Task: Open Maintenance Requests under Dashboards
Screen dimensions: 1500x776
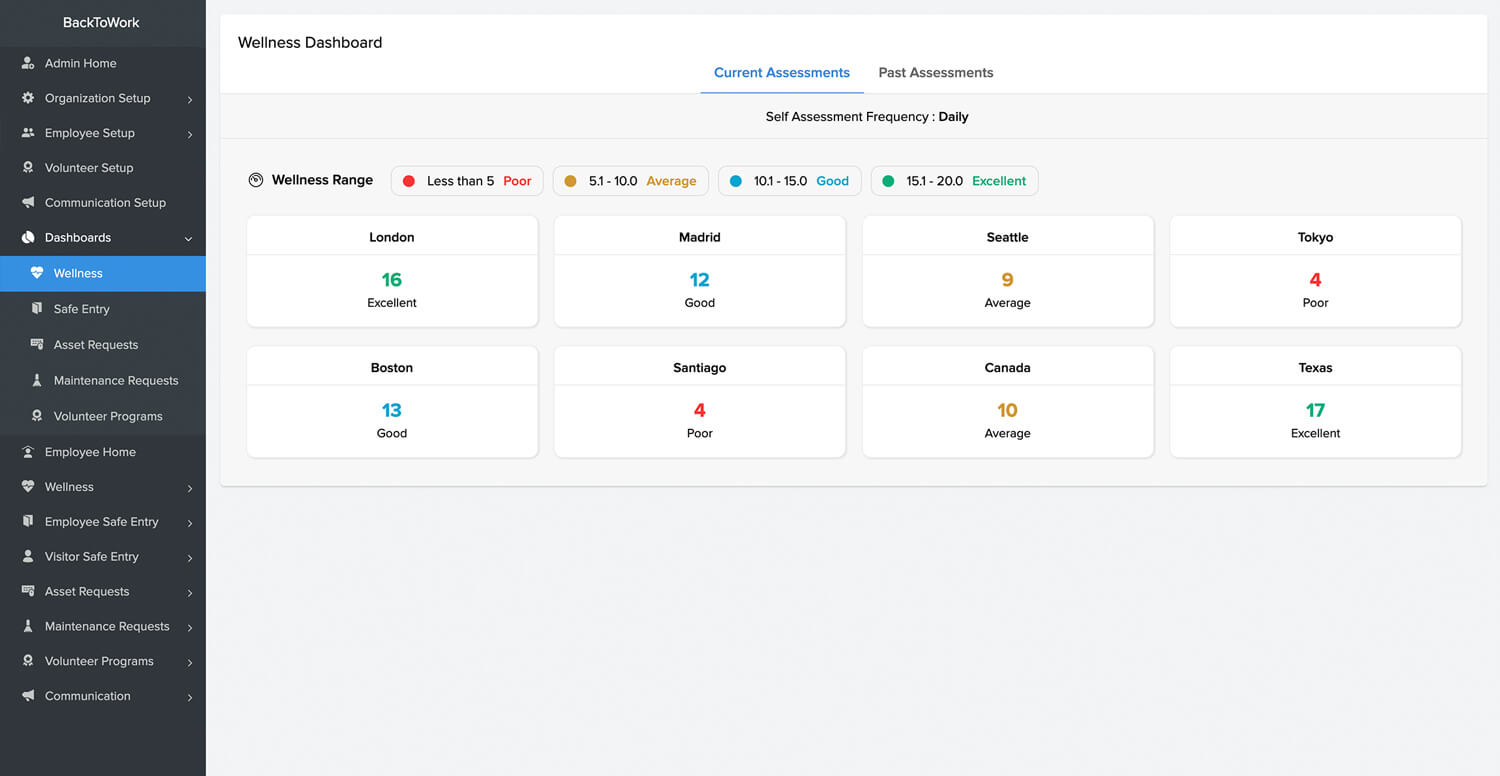Action: tap(116, 381)
